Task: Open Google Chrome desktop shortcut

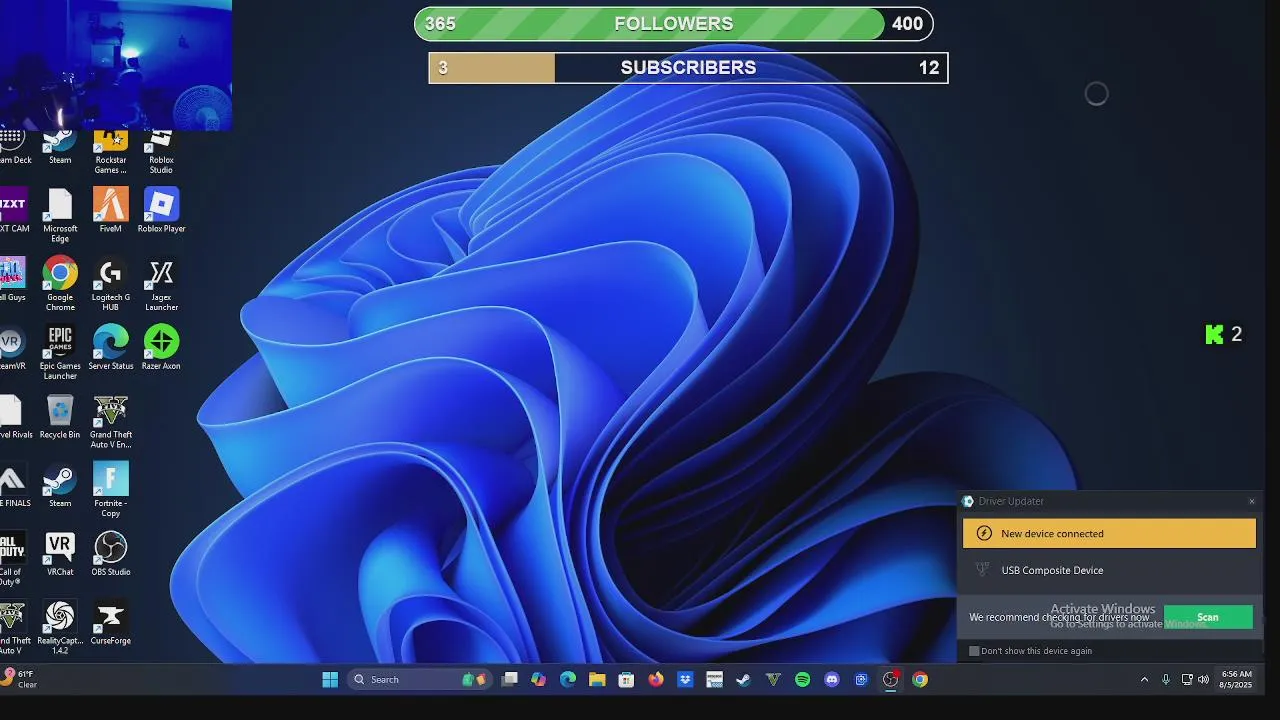Action: pos(60,284)
